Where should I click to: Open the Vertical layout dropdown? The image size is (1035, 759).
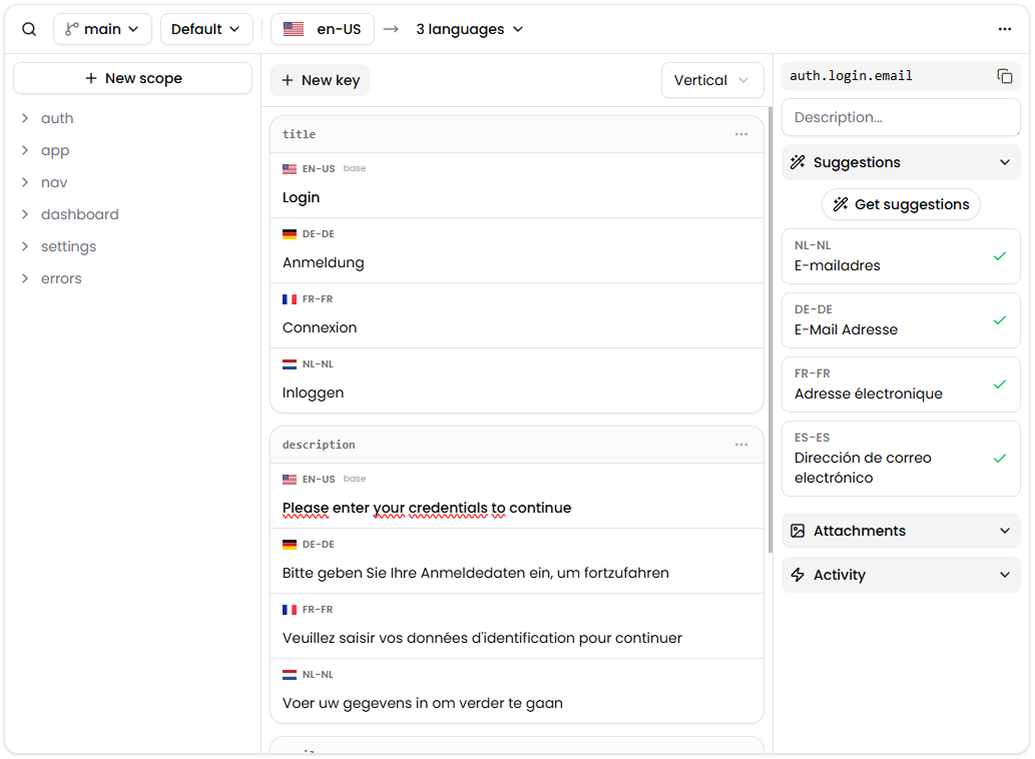click(712, 80)
